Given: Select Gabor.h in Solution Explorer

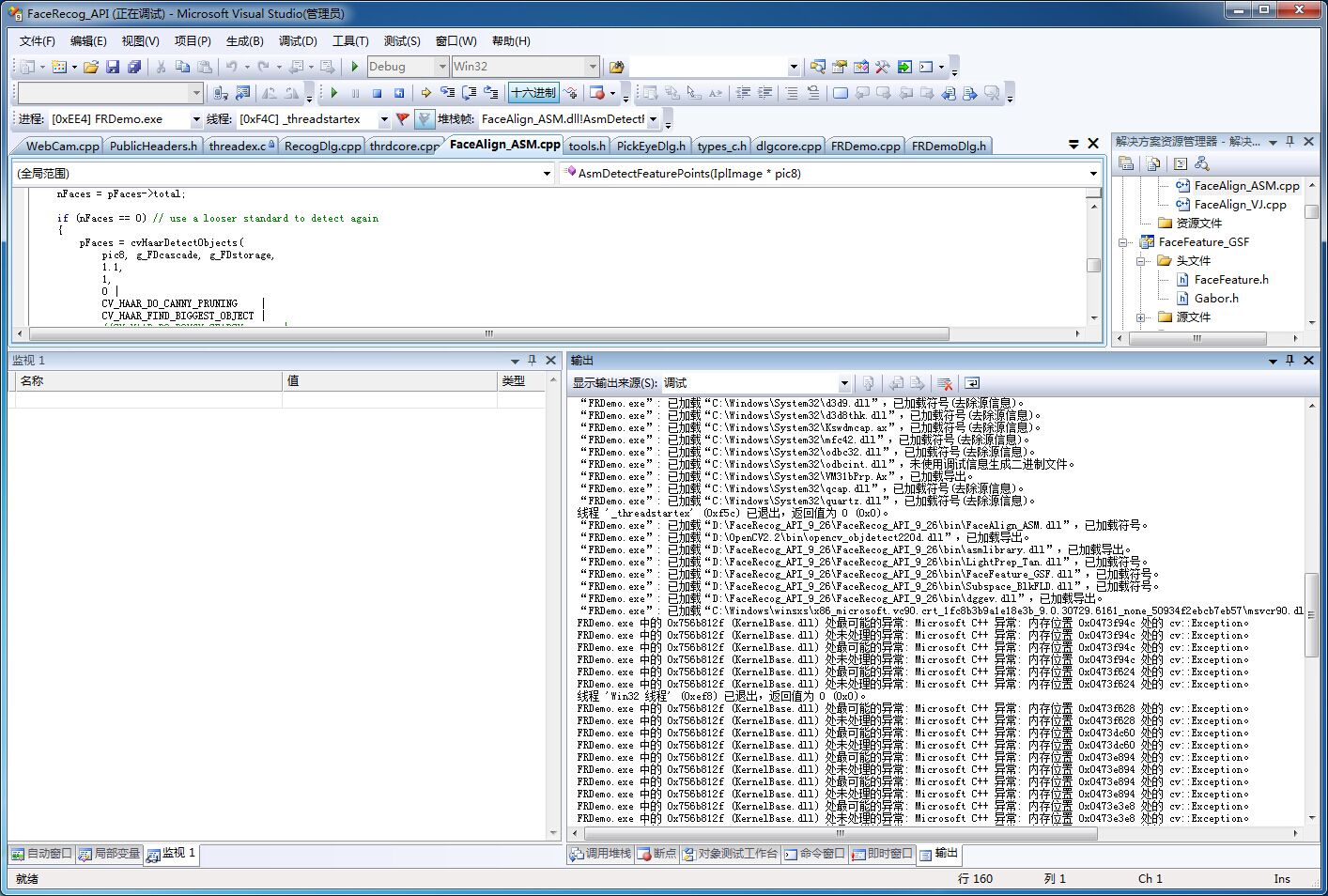Looking at the screenshot, I should tap(1216, 299).
